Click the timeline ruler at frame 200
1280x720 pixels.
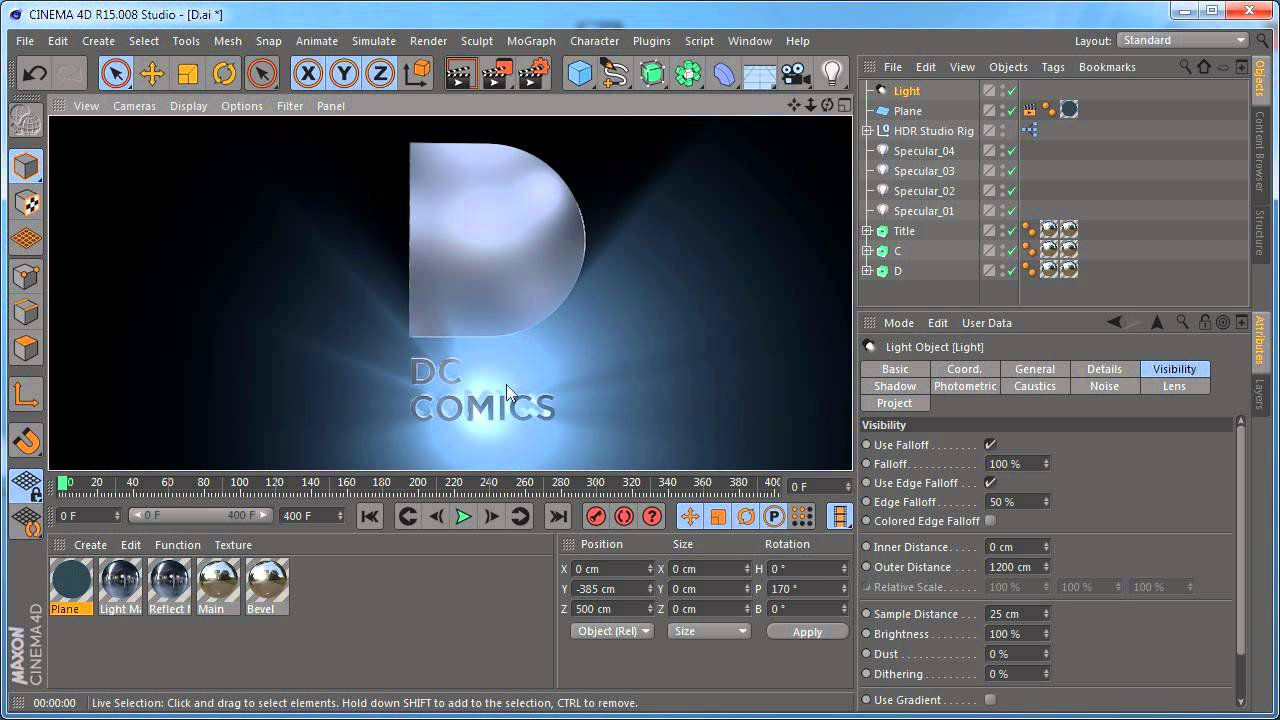418,483
